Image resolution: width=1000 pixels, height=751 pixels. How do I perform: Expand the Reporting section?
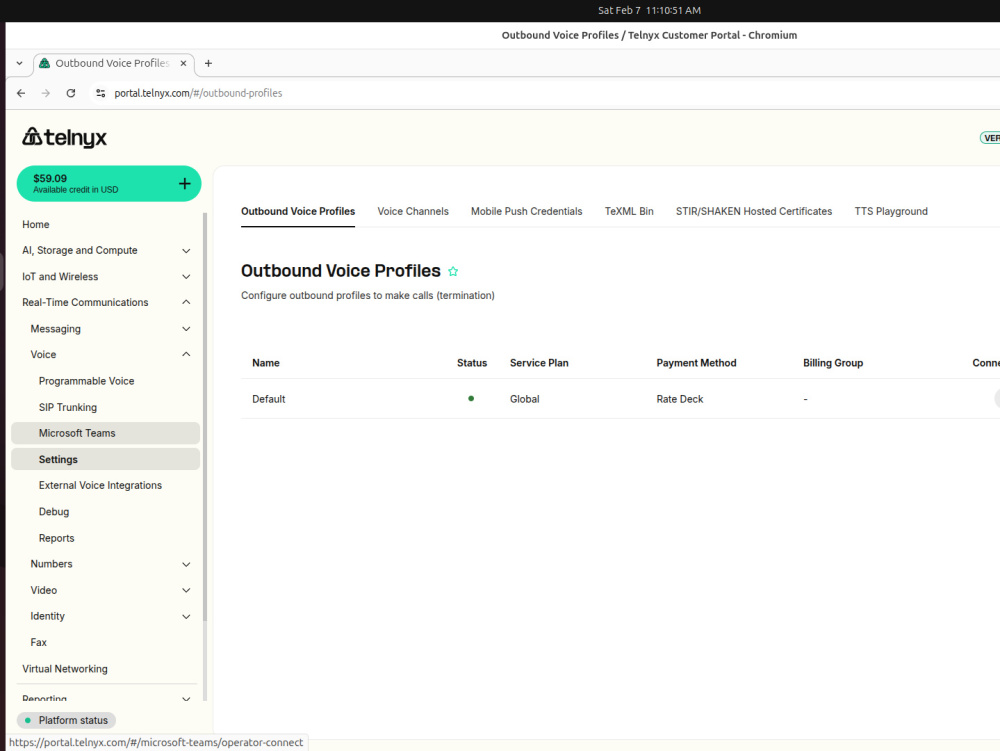[105, 698]
